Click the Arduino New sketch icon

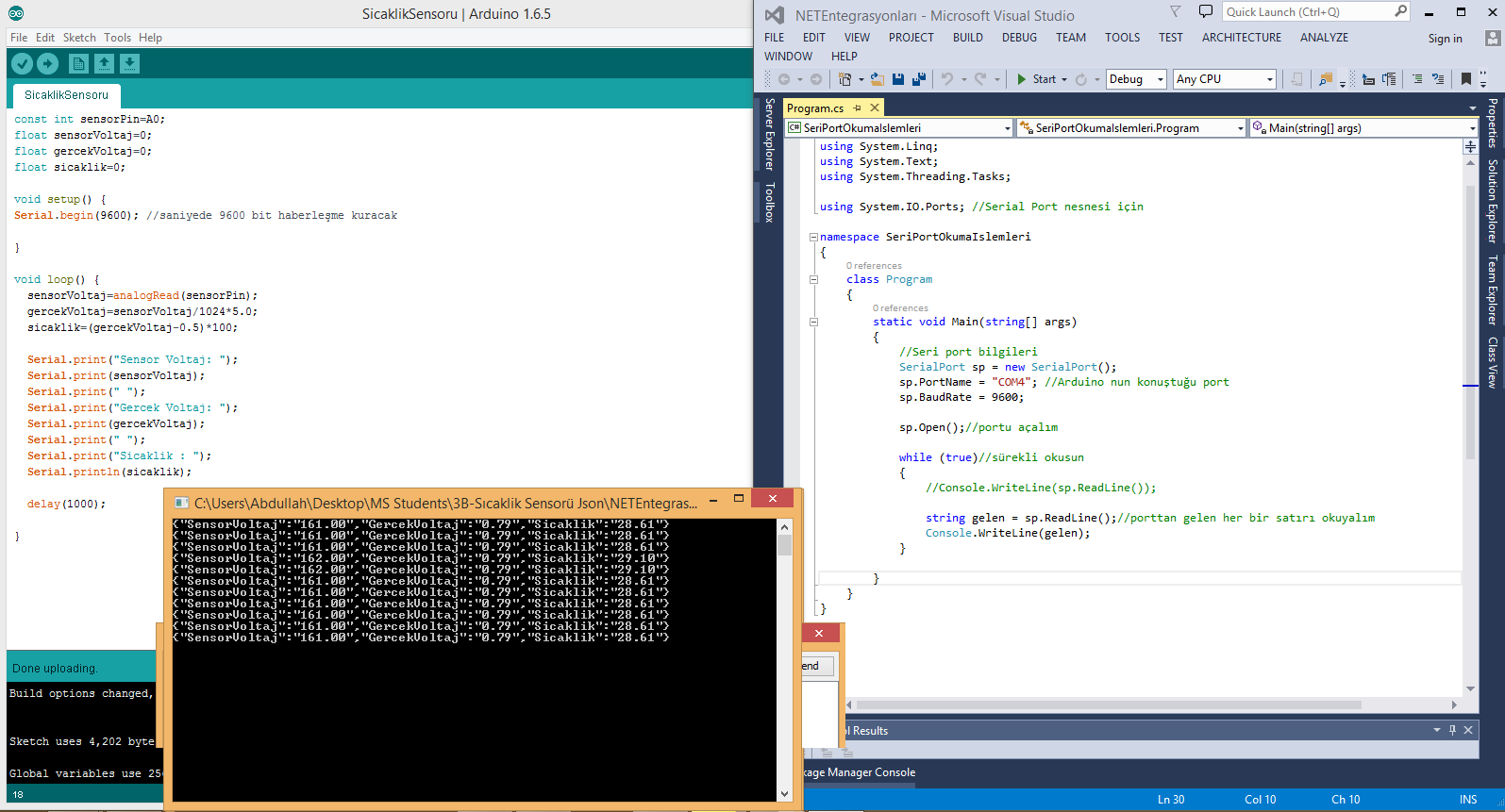point(79,63)
